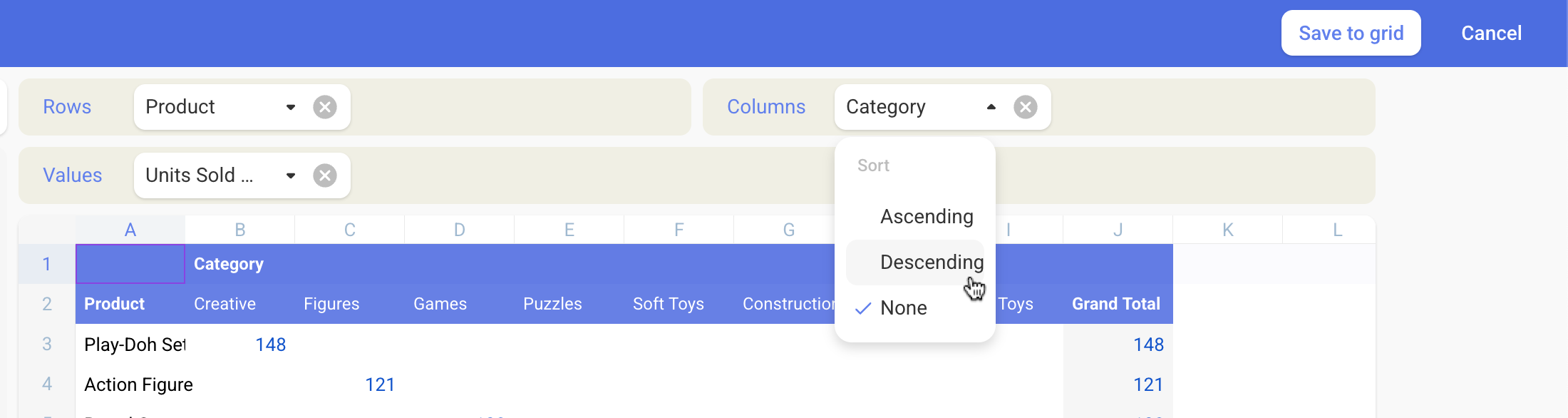The image size is (1568, 418).
Task: Select the Action Figure row cell
Action: [x=130, y=384]
